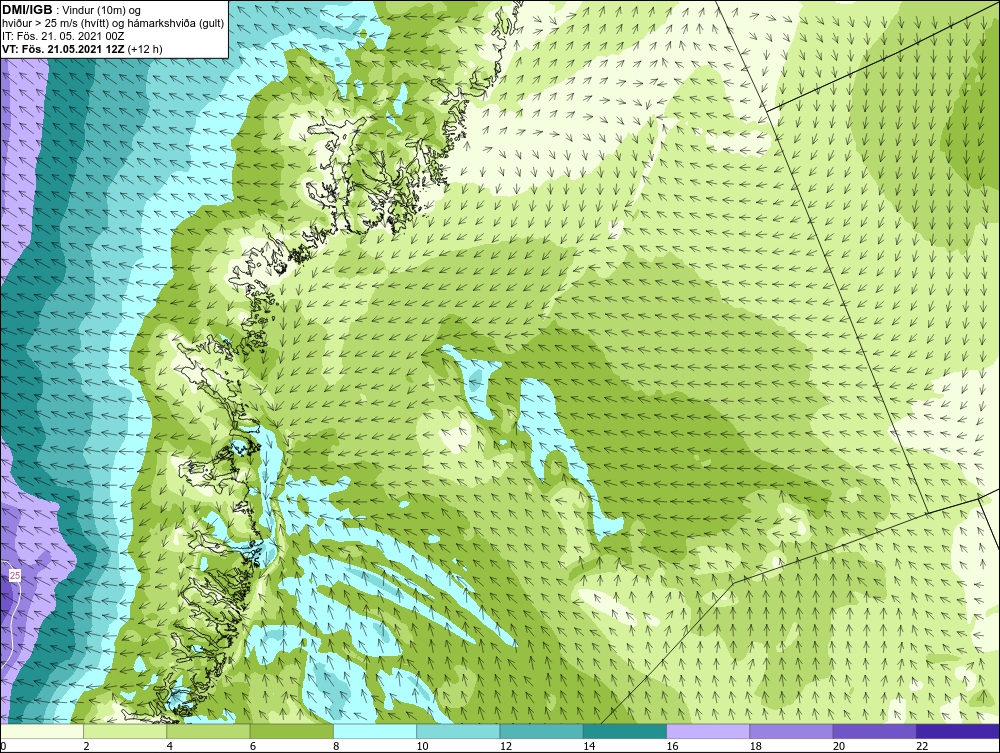Click the scale label '20'
This screenshot has width=1000, height=753.
click(x=838, y=746)
